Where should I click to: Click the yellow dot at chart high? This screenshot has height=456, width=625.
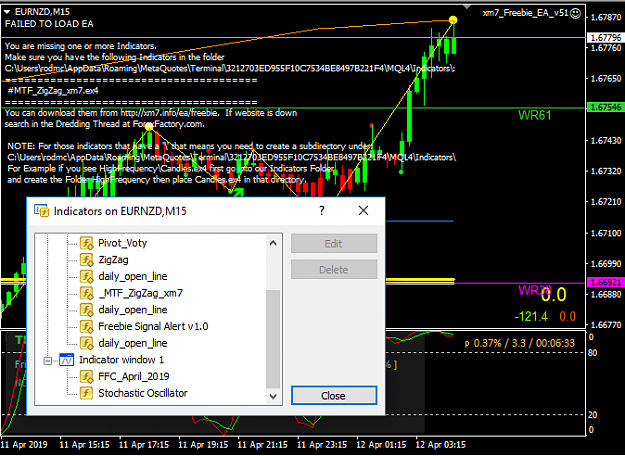pyautogui.click(x=453, y=20)
